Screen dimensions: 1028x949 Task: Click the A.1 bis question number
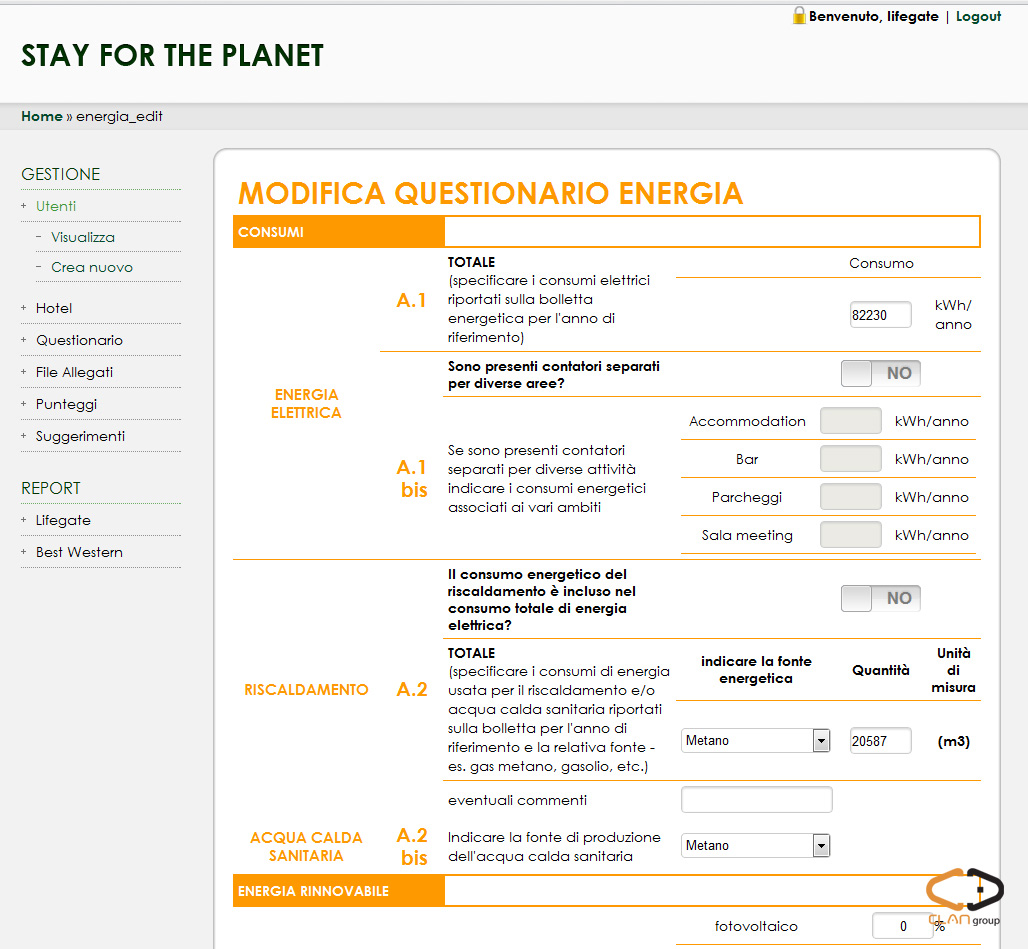tap(412, 478)
